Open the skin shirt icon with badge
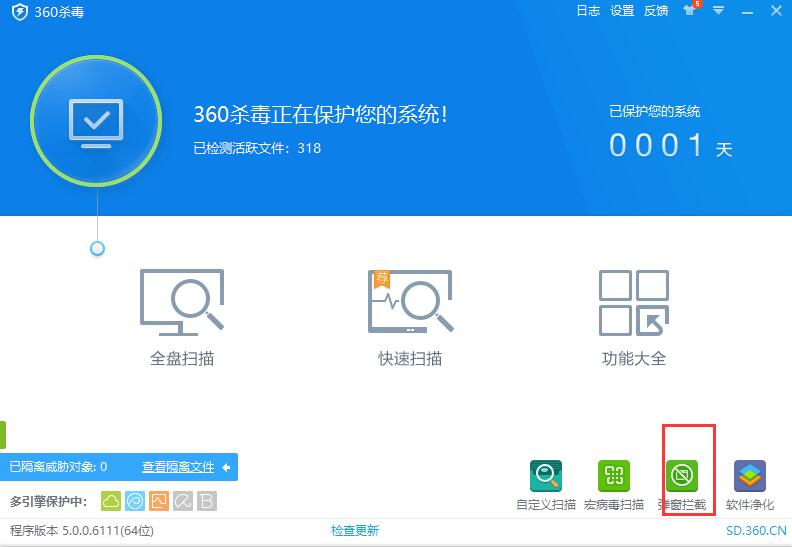This screenshot has height=547, width=792. click(x=690, y=9)
